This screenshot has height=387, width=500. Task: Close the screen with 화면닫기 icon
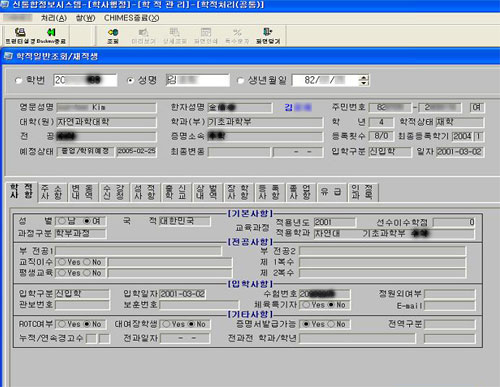[268, 35]
